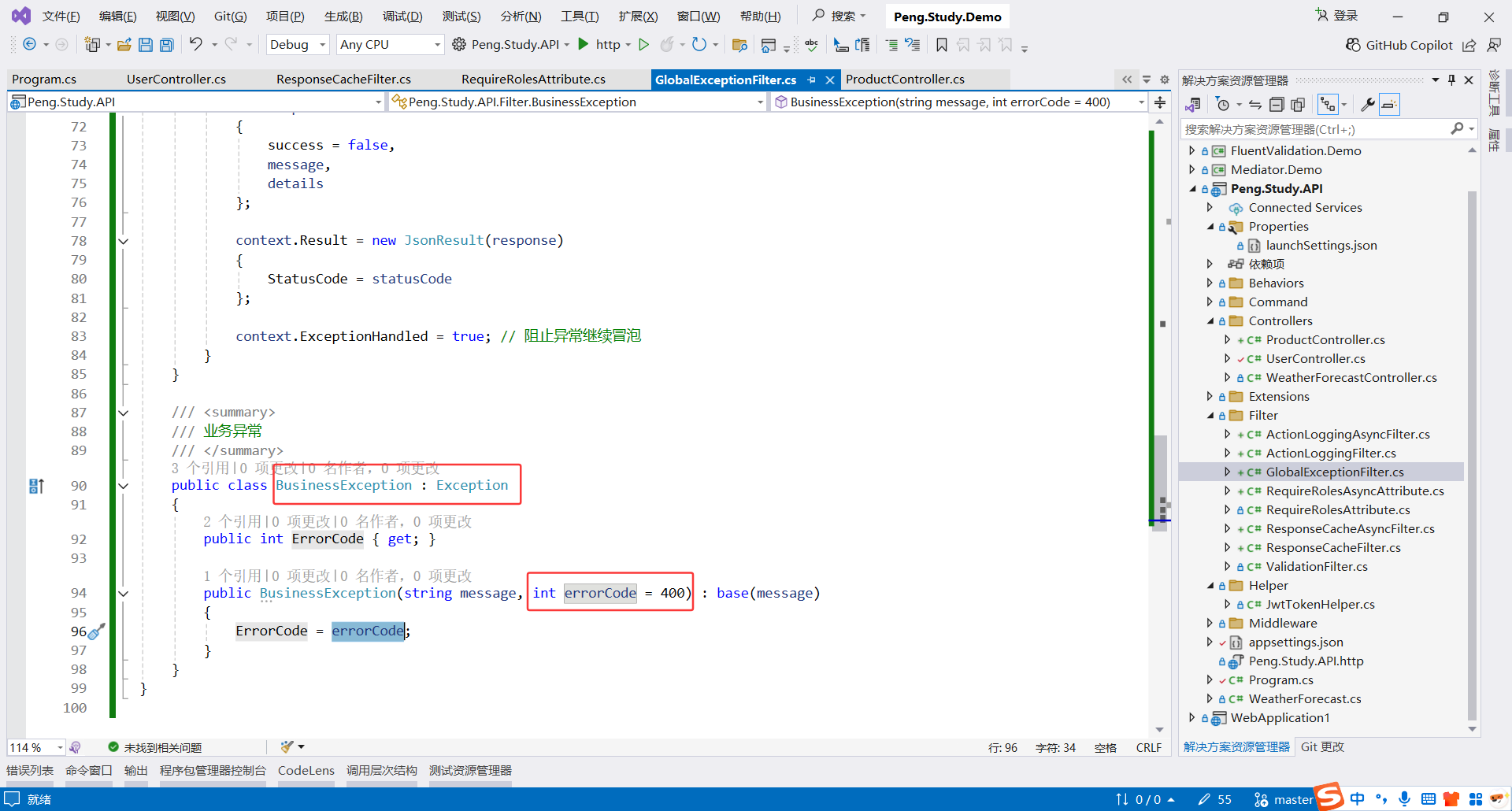Image resolution: width=1512 pixels, height=811 pixels.
Task: Click the navigate backward arrow icon
Action: [29, 45]
